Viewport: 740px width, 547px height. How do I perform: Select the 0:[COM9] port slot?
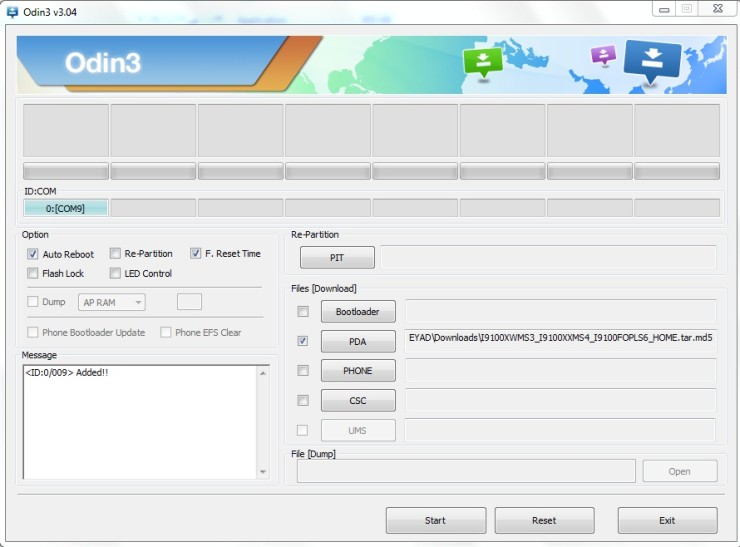[x=66, y=208]
